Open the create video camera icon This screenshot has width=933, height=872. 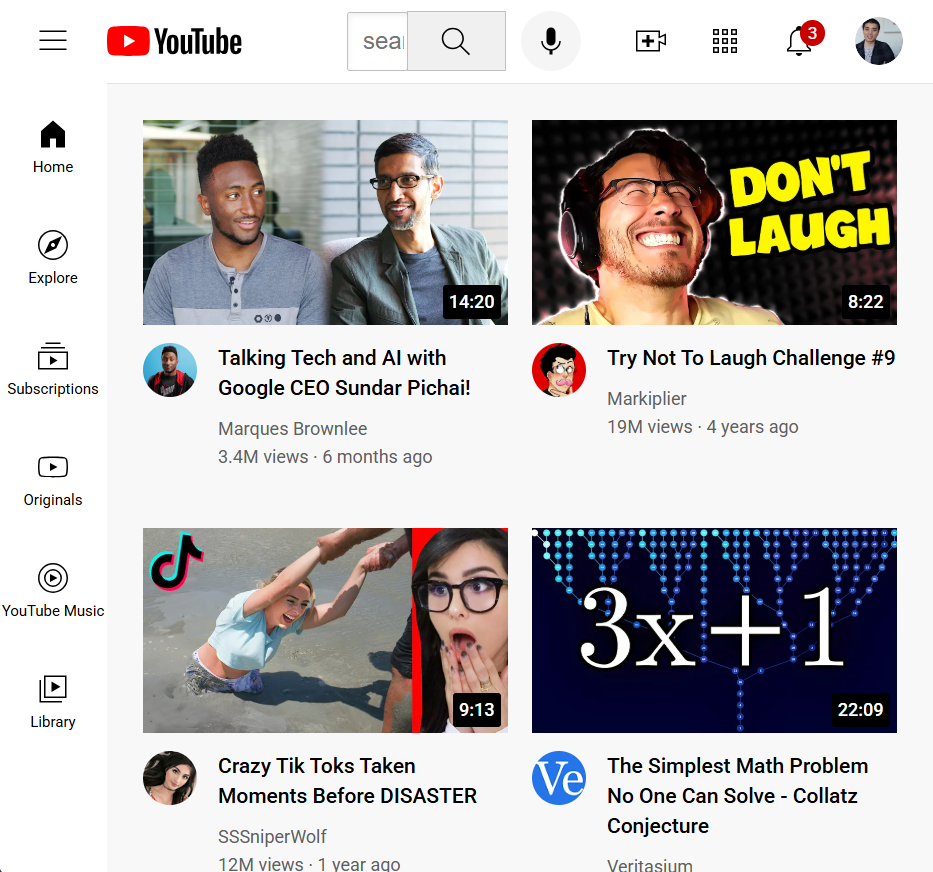(x=650, y=41)
